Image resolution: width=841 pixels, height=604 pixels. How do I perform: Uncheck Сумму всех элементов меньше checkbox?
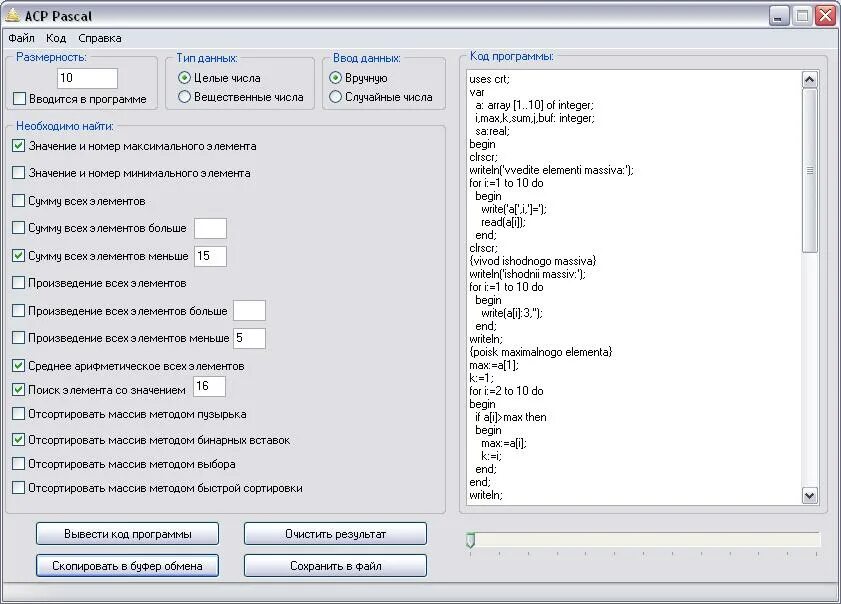(x=18, y=256)
